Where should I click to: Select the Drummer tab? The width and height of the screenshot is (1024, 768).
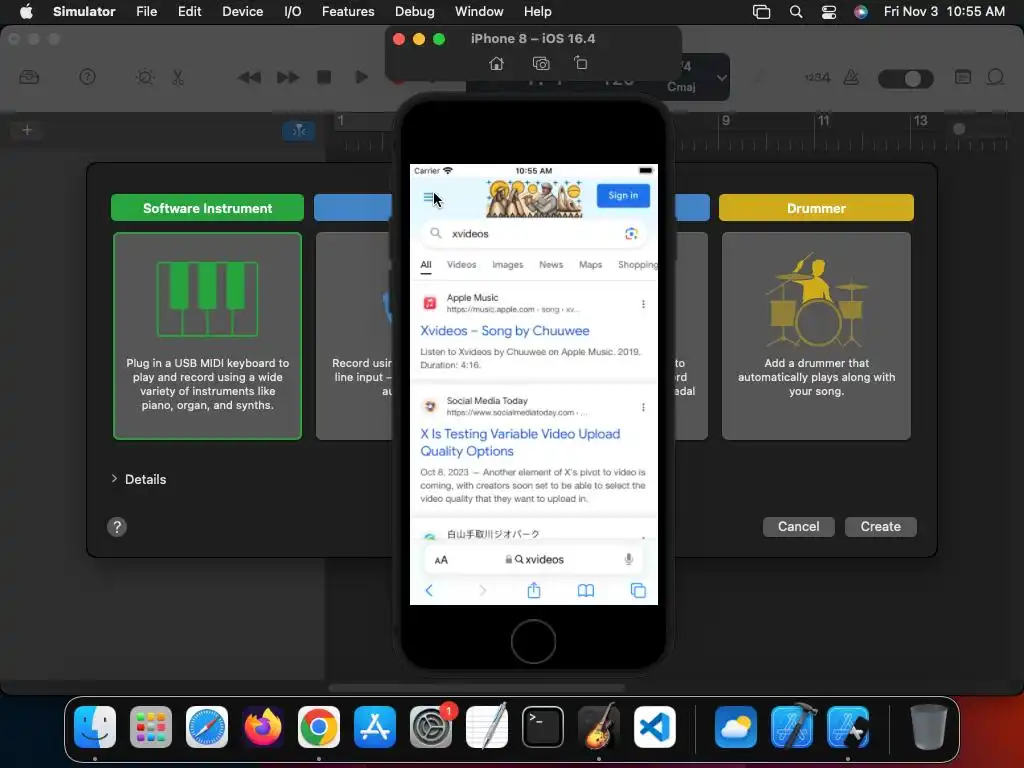(816, 208)
